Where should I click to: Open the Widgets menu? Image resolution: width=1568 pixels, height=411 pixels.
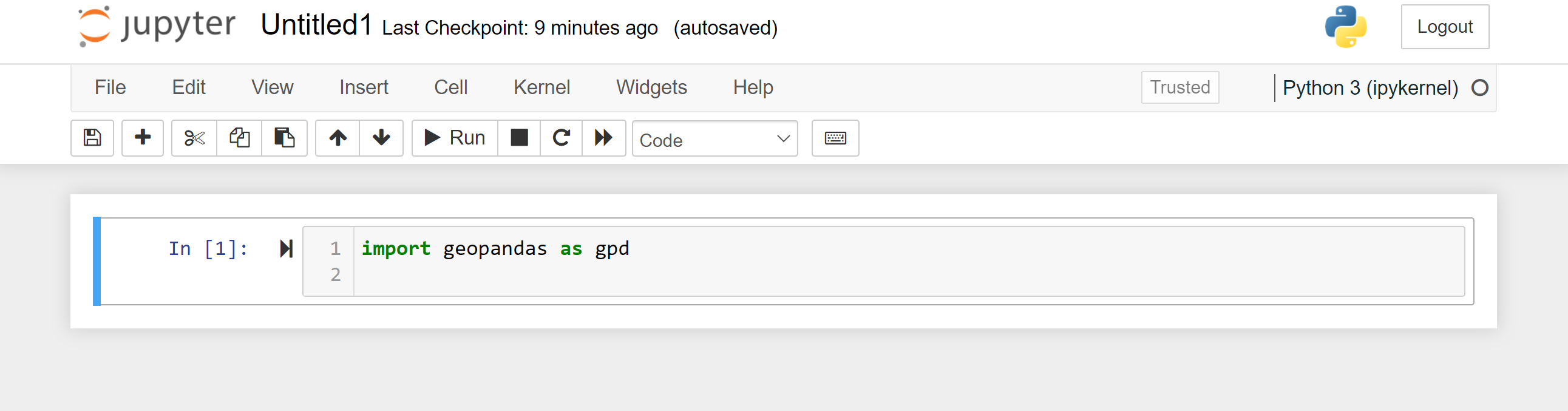click(651, 87)
